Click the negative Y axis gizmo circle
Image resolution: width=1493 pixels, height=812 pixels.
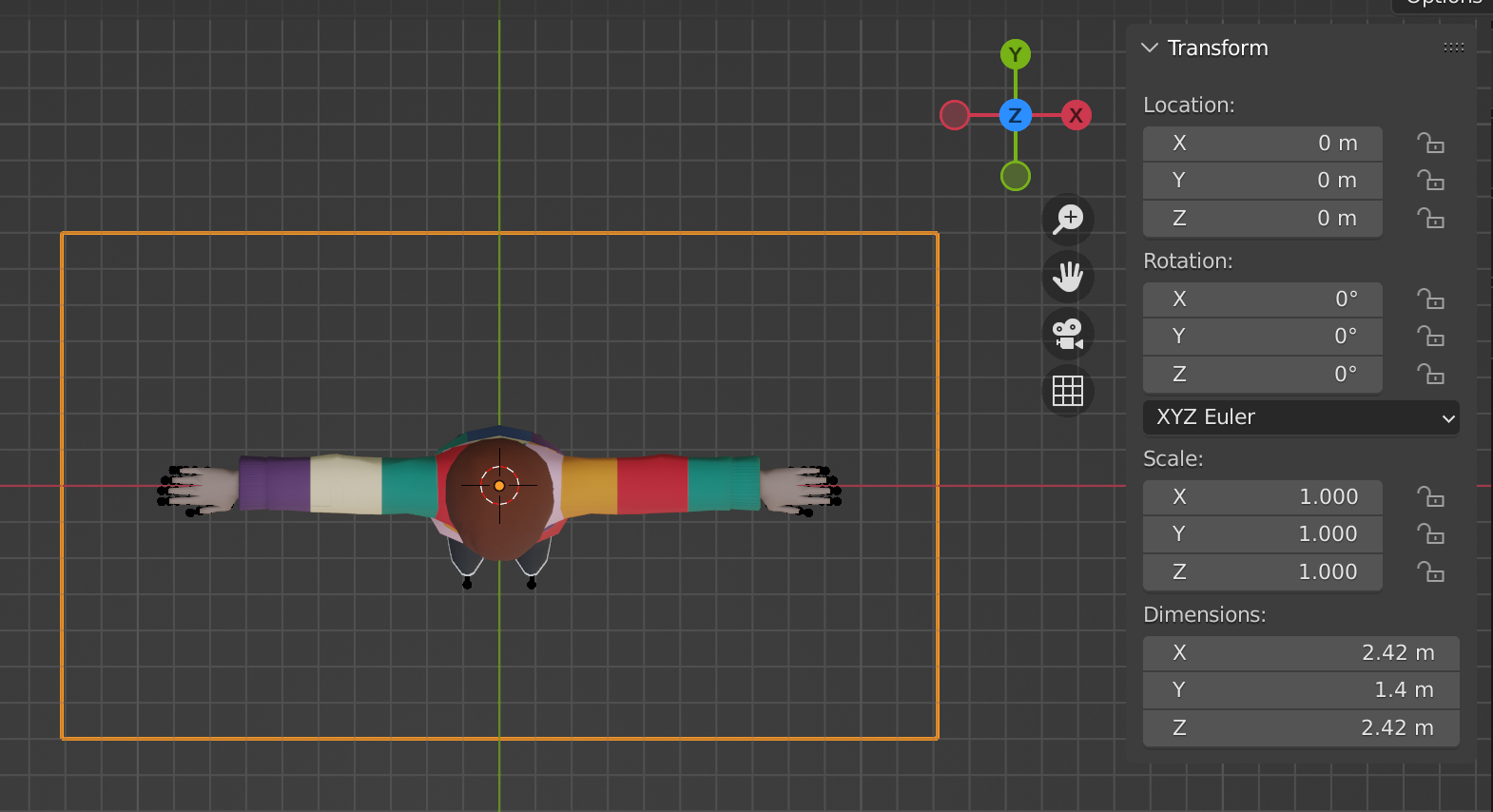click(1016, 176)
